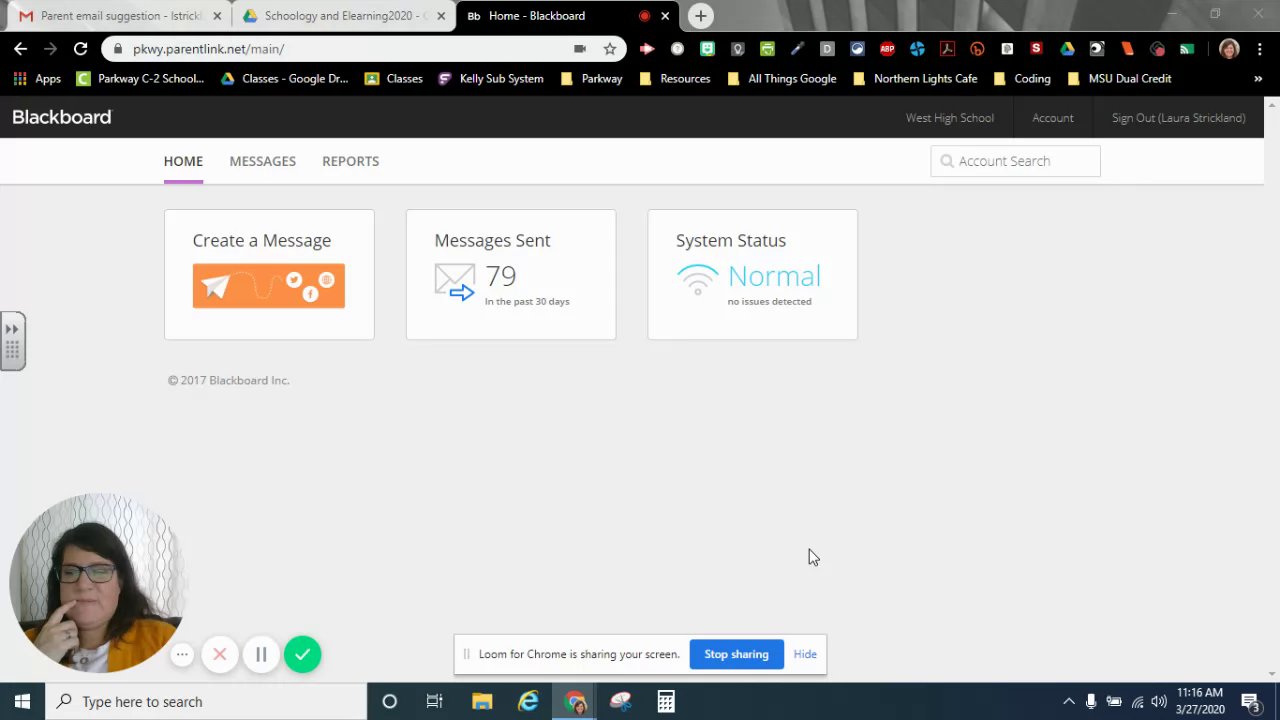The image size is (1280, 720).
Task: Click the back arrow in Chrome
Action: (21, 48)
